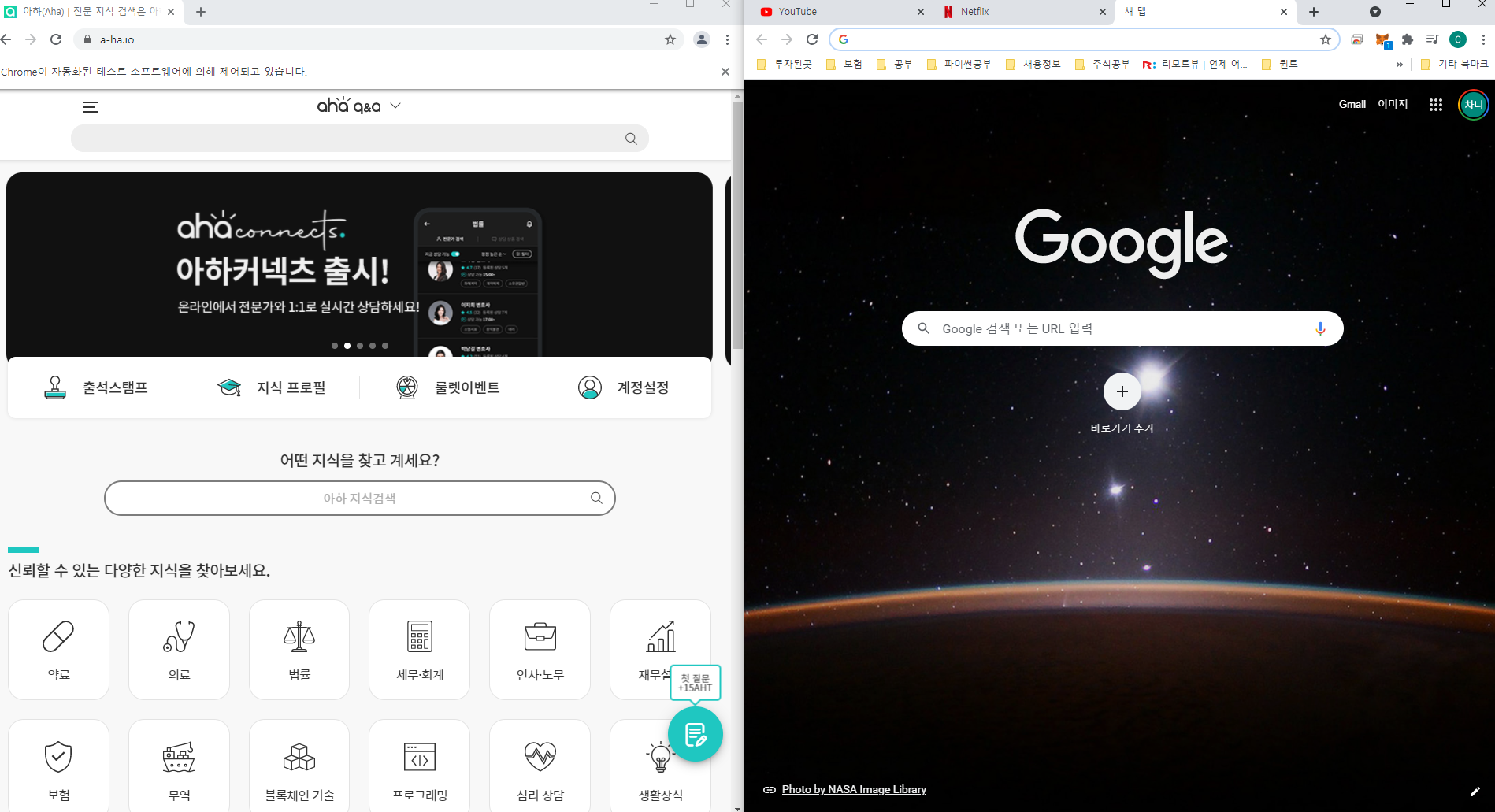Image resolution: width=1495 pixels, height=812 pixels.
Task: Open the 차니 Google account avatar
Action: click(1473, 105)
